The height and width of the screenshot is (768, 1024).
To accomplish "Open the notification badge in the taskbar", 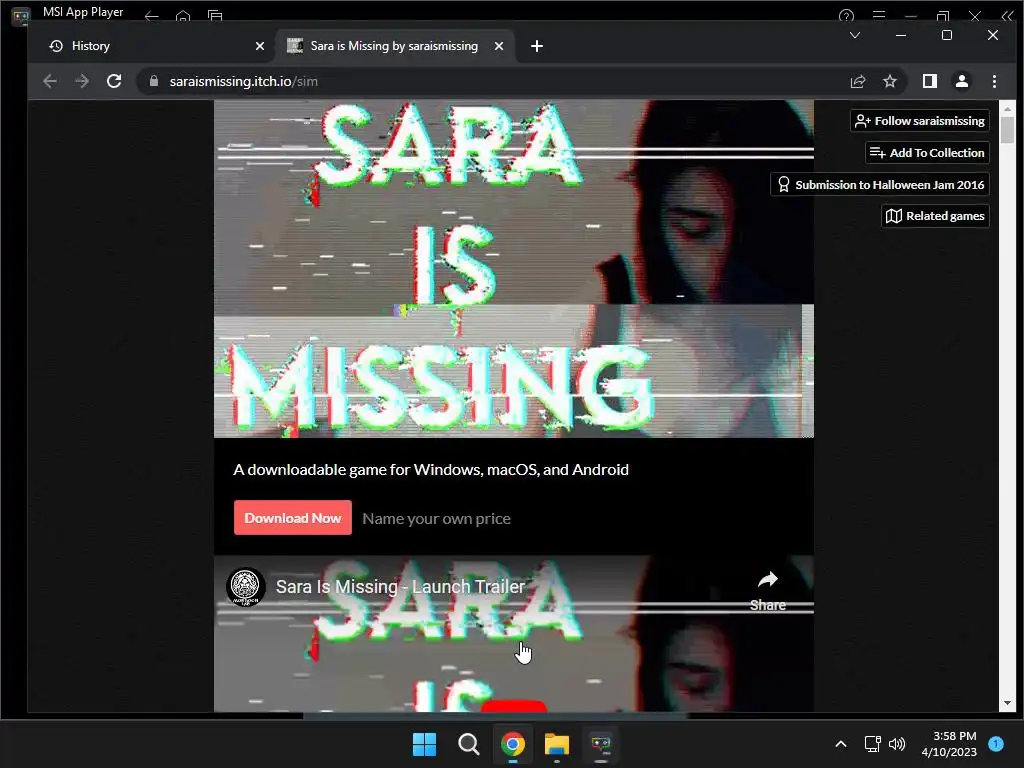I will pyautogui.click(x=996, y=743).
